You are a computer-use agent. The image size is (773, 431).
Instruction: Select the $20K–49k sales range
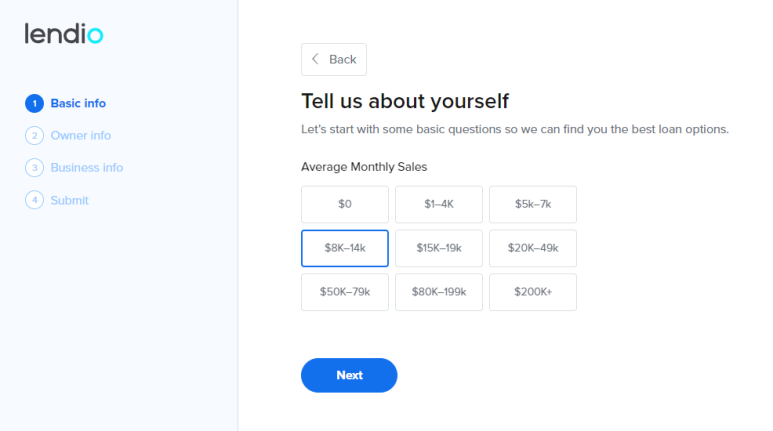tap(533, 248)
